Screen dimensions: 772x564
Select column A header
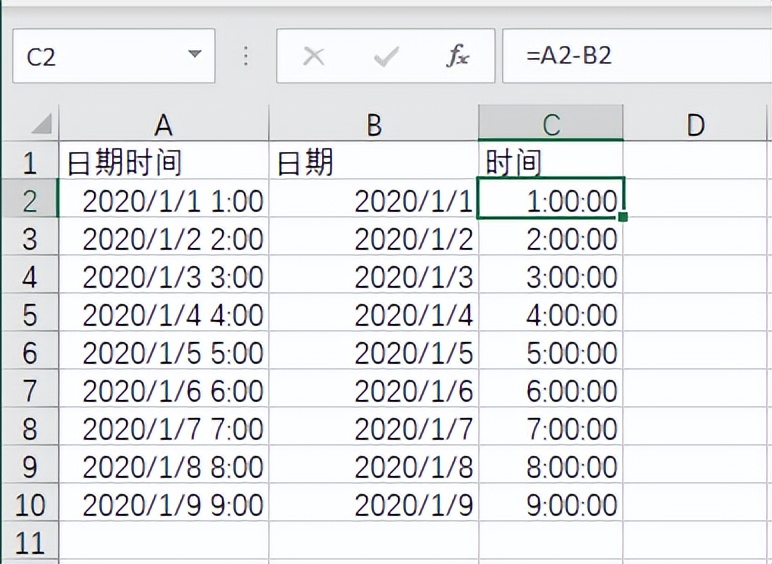(164, 124)
